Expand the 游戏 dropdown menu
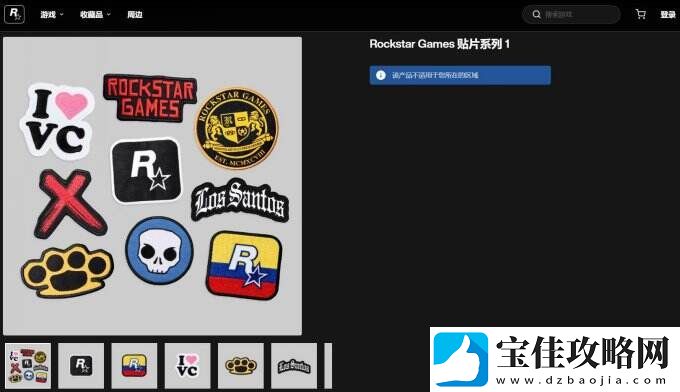This screenshot has height=392, width=680. (x=52, y=14)
